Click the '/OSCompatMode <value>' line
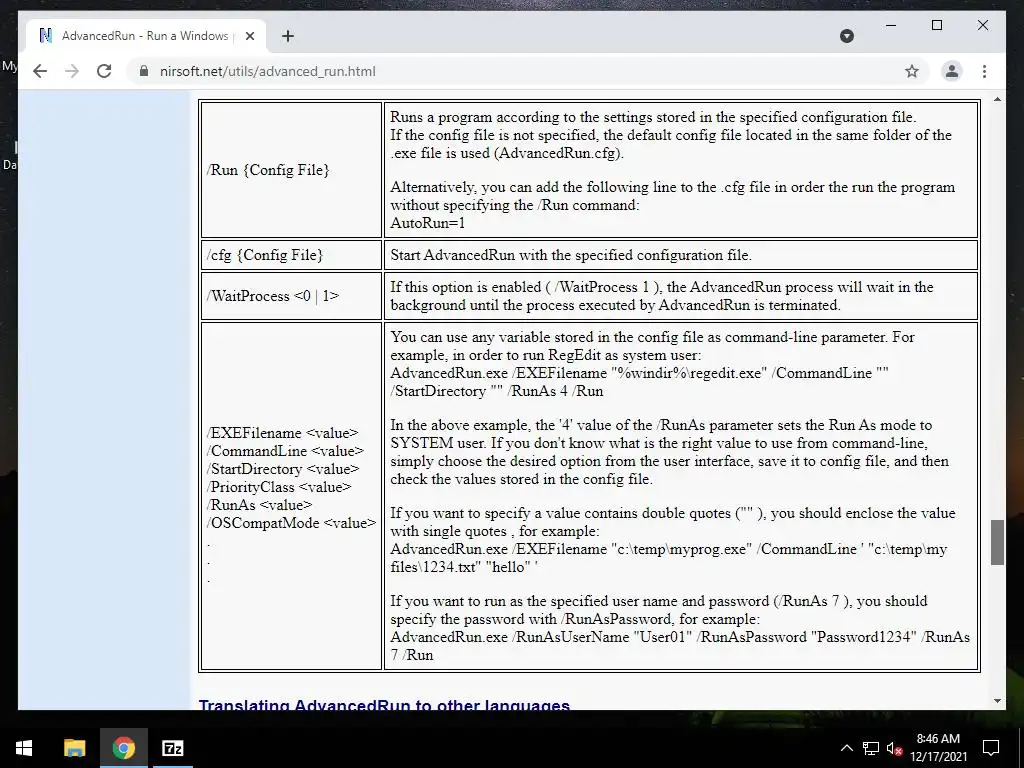The image size is (1024, 768). pos(291,523)
